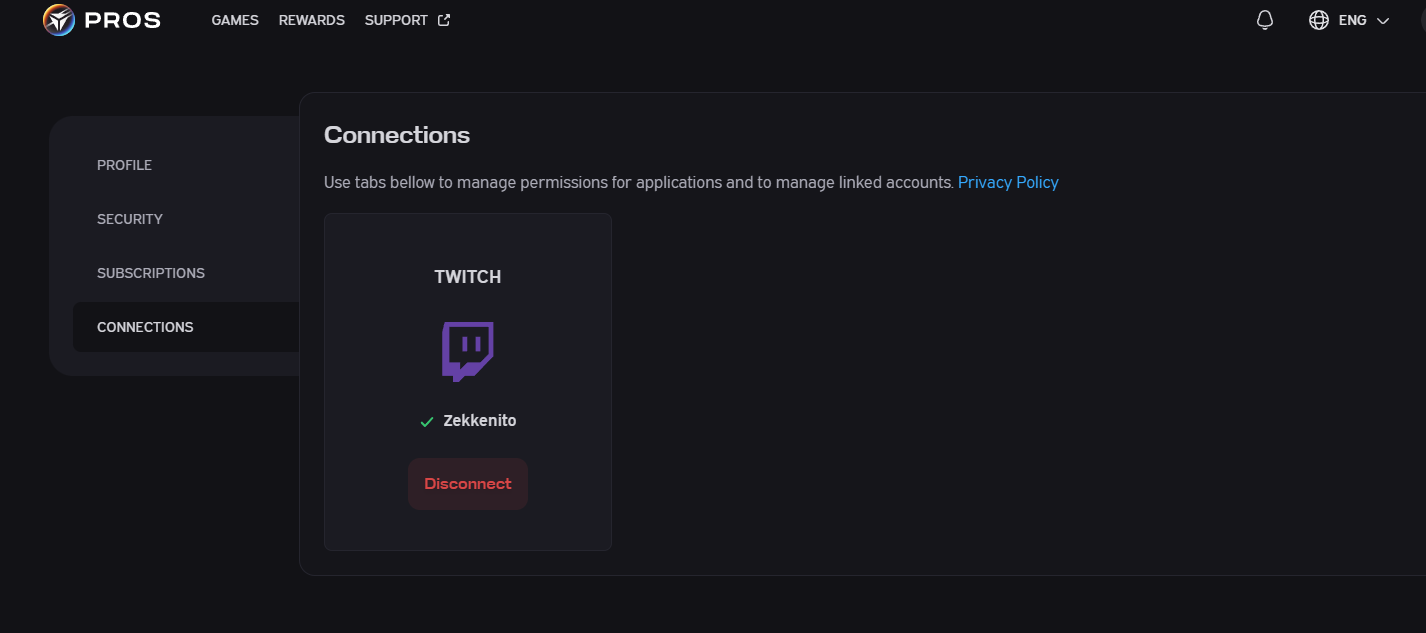Image resolution: width=1426 pixels, height=633 pixels.
Task: Open the SUBSCRIPTIONS settings tab
Action: 151,272
